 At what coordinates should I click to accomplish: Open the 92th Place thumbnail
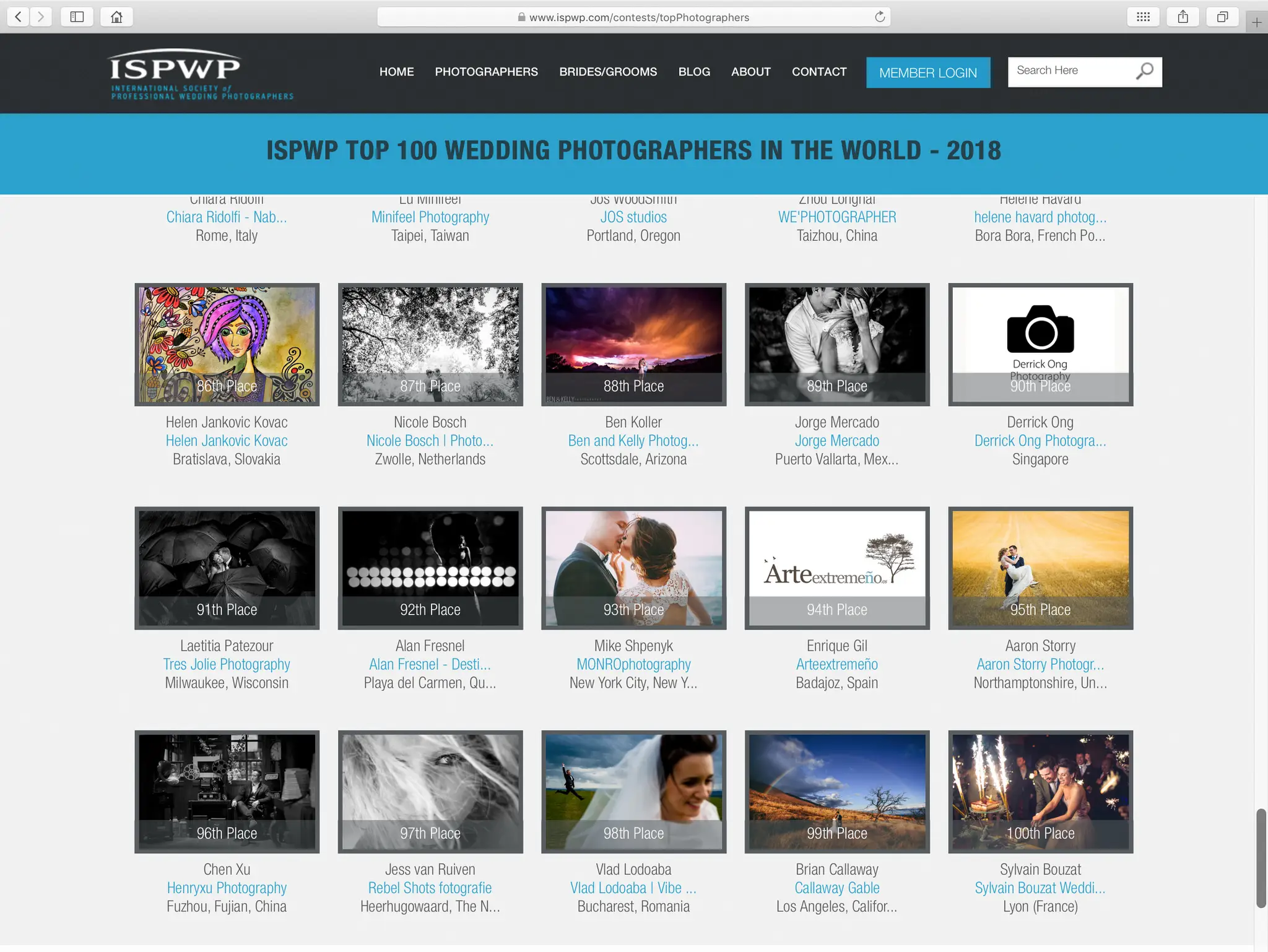(x=430, y=568)
